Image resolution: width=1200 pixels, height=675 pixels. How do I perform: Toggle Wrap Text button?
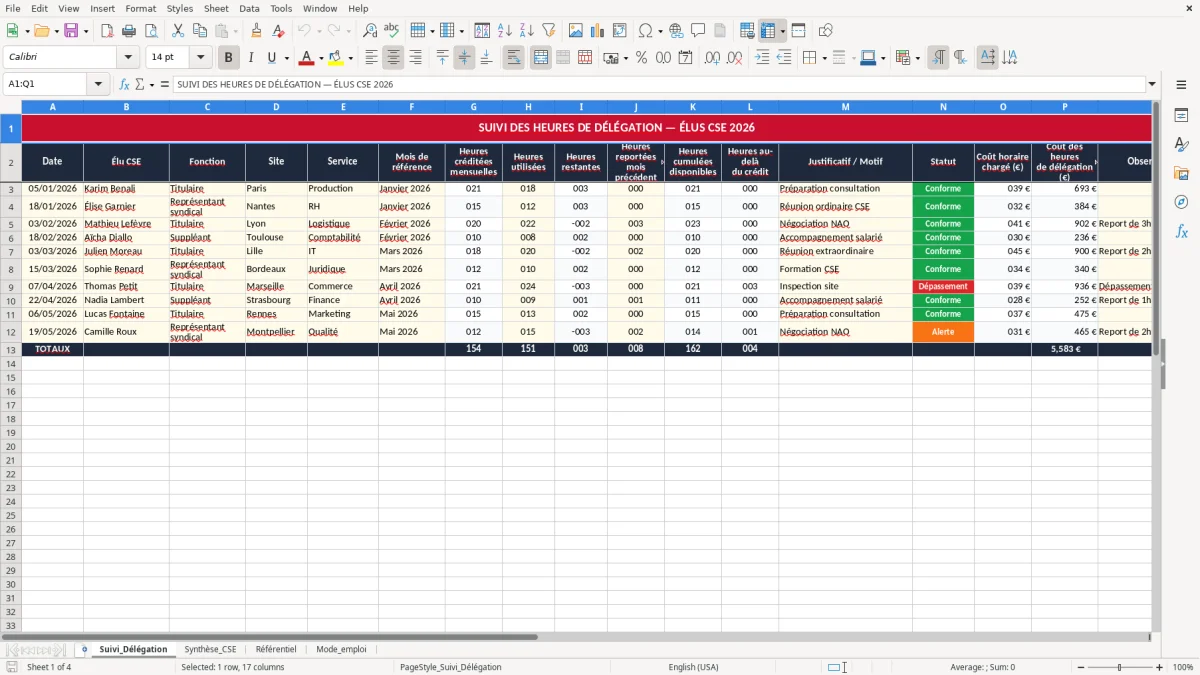pos(514,58)
